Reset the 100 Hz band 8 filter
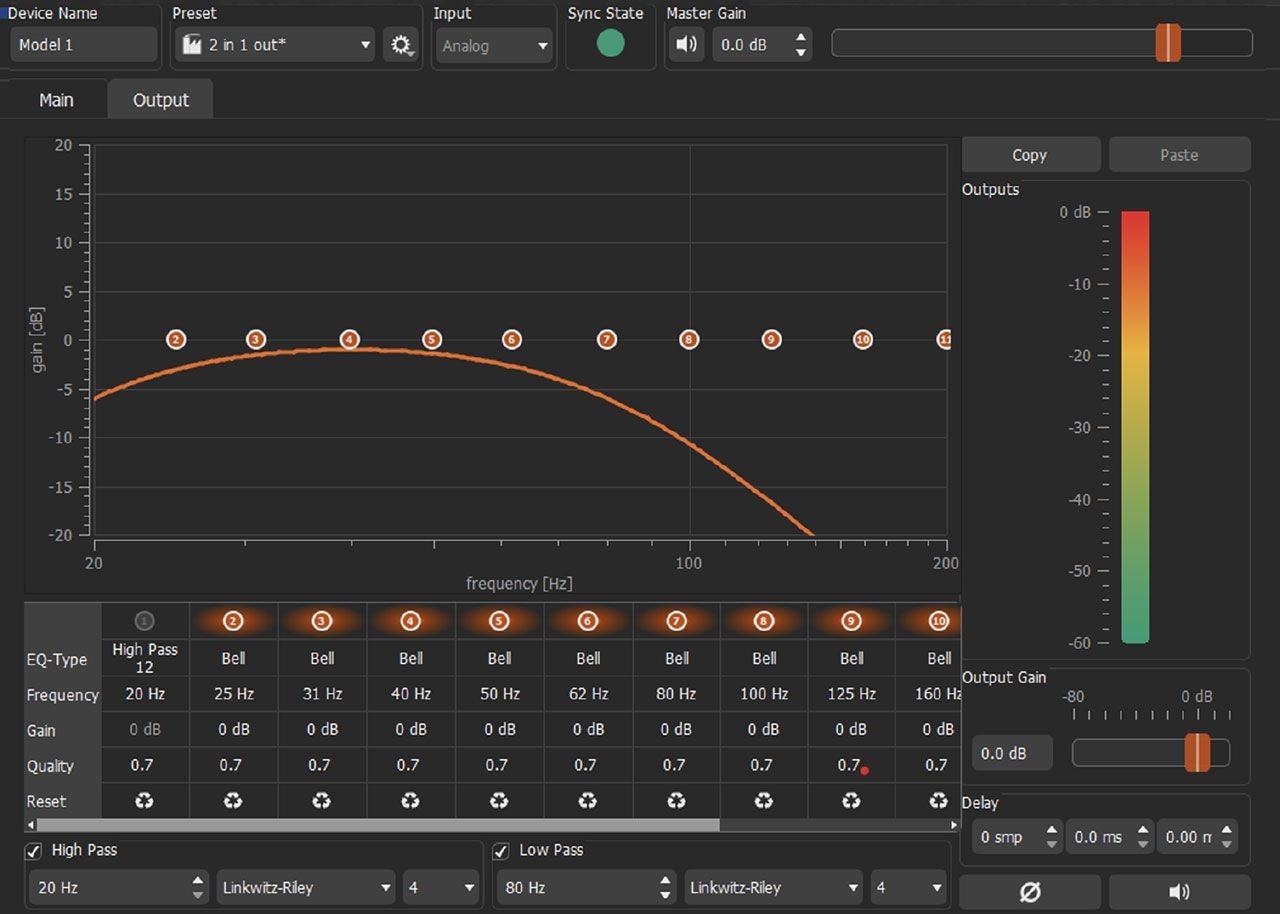 [764, 801]
